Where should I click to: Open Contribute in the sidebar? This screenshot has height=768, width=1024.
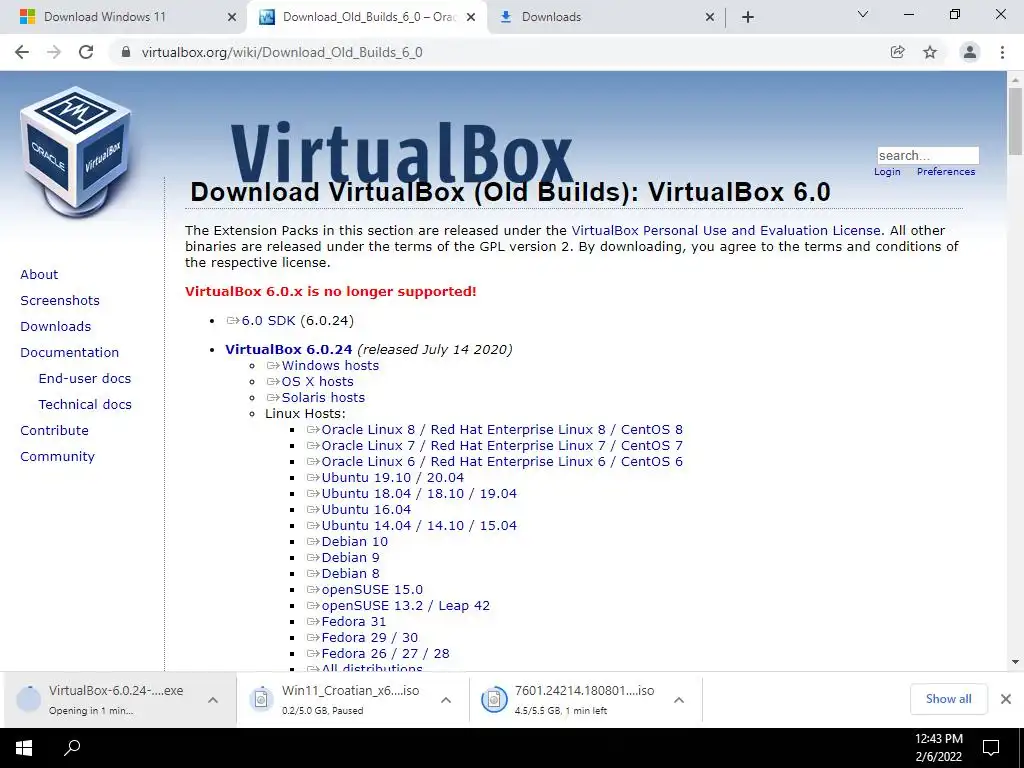[54, 431]
